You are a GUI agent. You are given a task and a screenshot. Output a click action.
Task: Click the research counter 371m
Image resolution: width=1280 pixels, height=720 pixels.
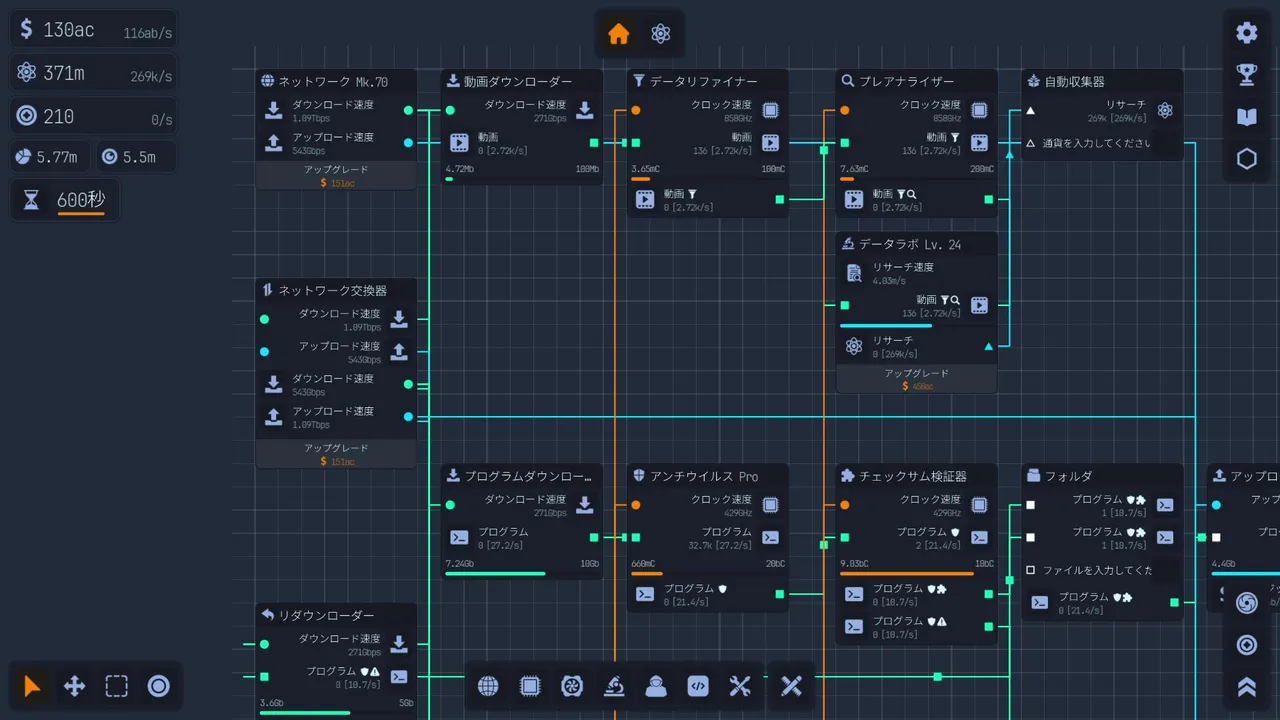(x=94, y=73)
